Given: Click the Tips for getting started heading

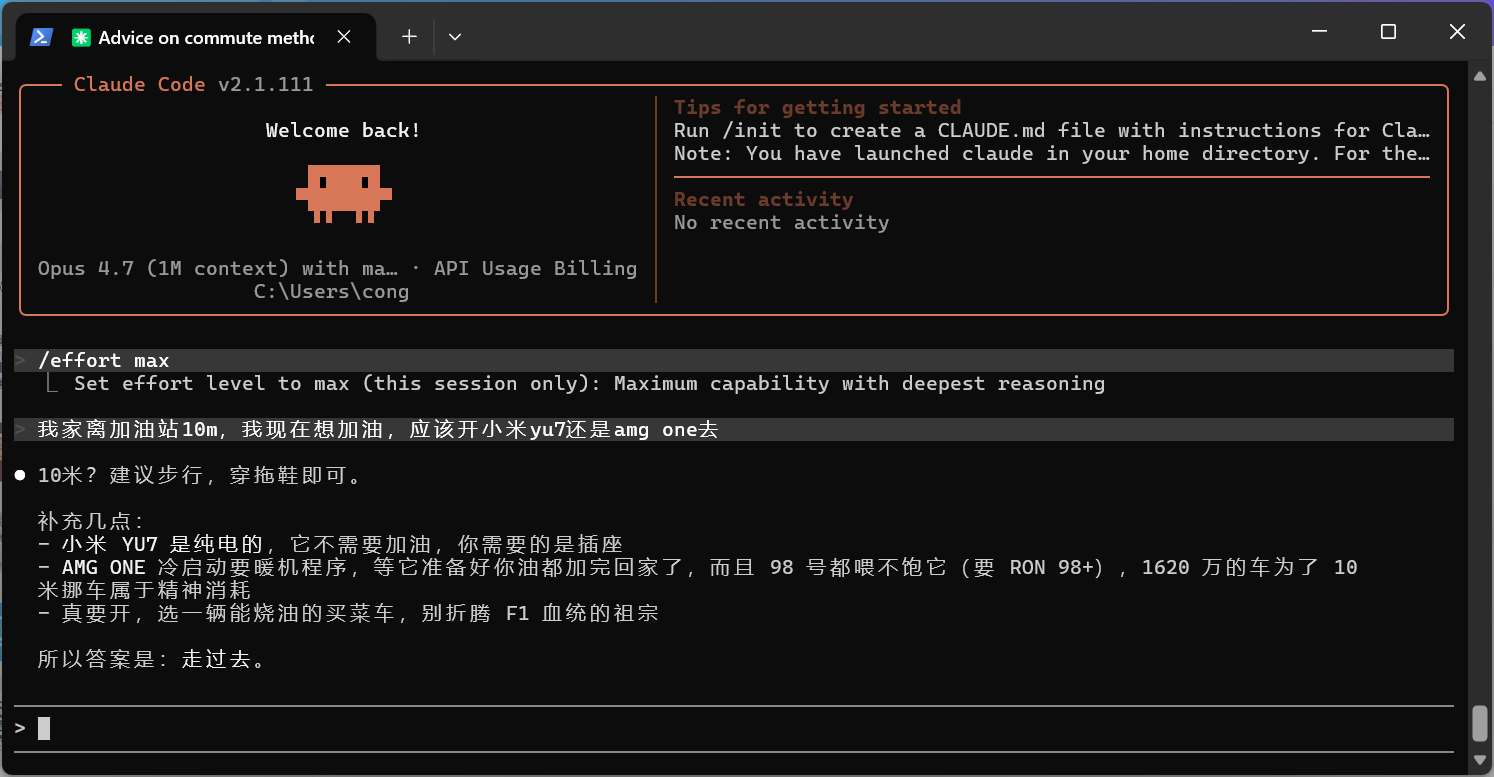Looking at the screenshot, I should coord(817,107).
